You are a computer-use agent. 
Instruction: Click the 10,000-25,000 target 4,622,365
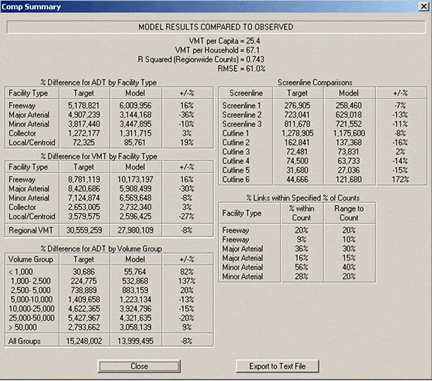coord(84,309)
